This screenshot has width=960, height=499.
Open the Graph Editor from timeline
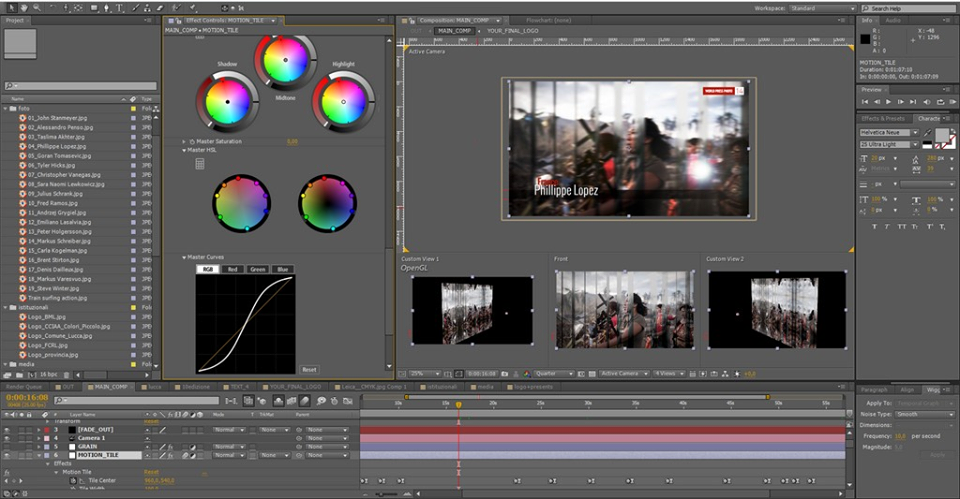coord(348,401)
